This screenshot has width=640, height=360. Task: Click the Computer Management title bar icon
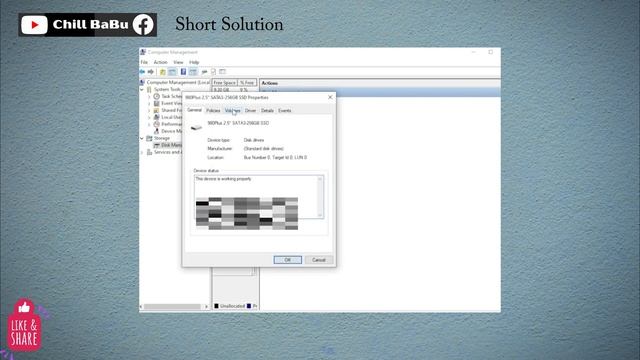click(143, 52)
